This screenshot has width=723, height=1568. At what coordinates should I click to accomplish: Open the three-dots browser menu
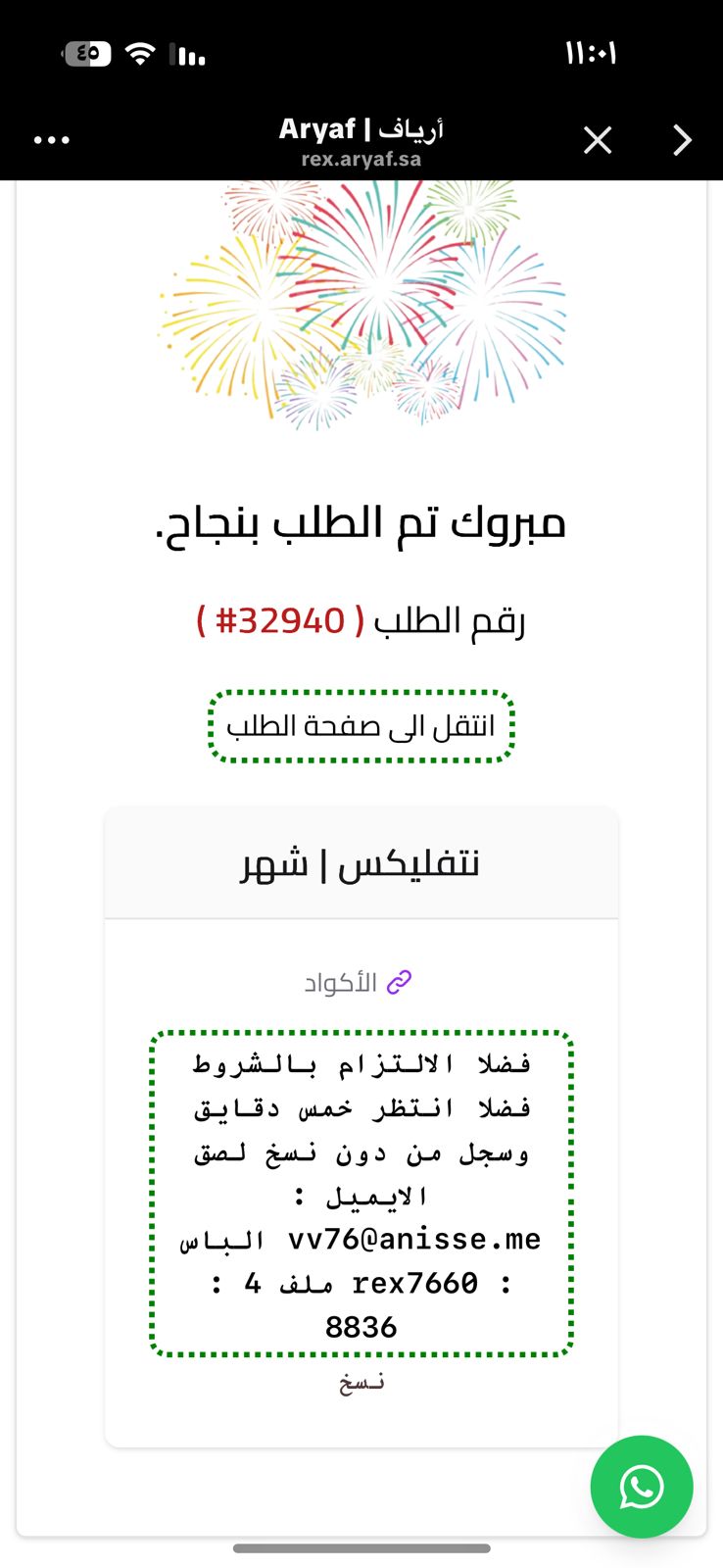click(51, 140)
